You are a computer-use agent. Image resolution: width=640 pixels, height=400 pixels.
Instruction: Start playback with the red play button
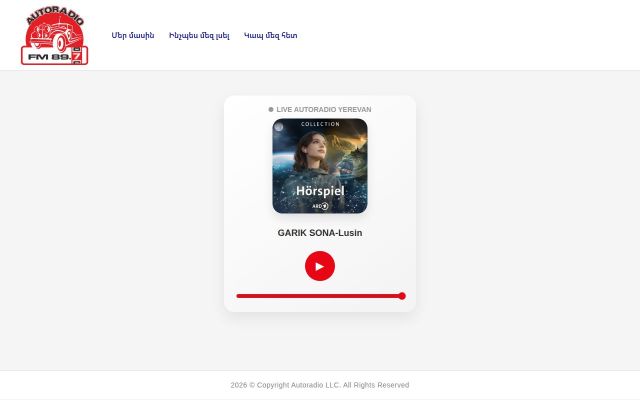point(320,266)
